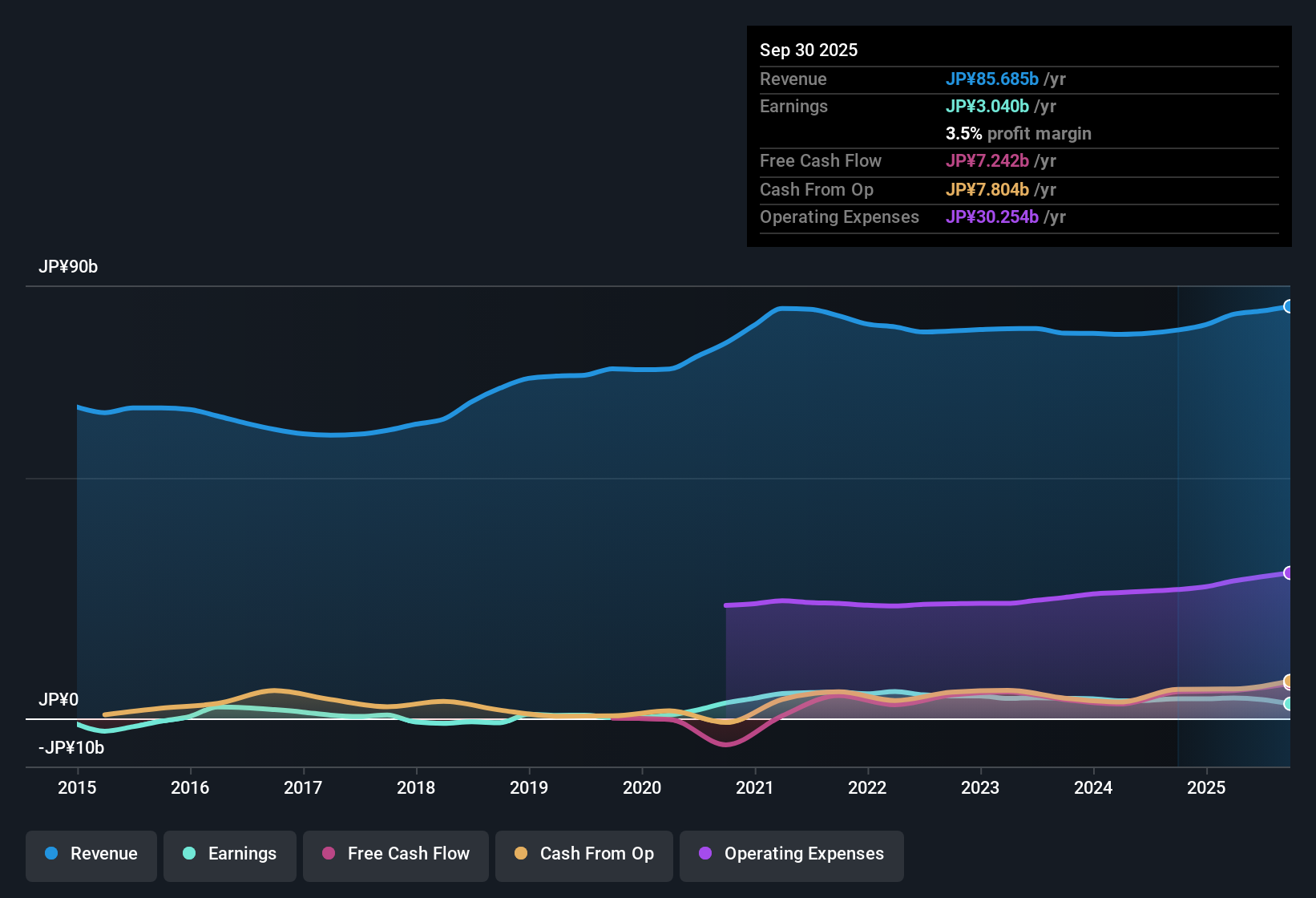Click the JP¥85.685b Revenue value
The height and width of the screenshot is (898, 1316).
(x=993, y=79)
